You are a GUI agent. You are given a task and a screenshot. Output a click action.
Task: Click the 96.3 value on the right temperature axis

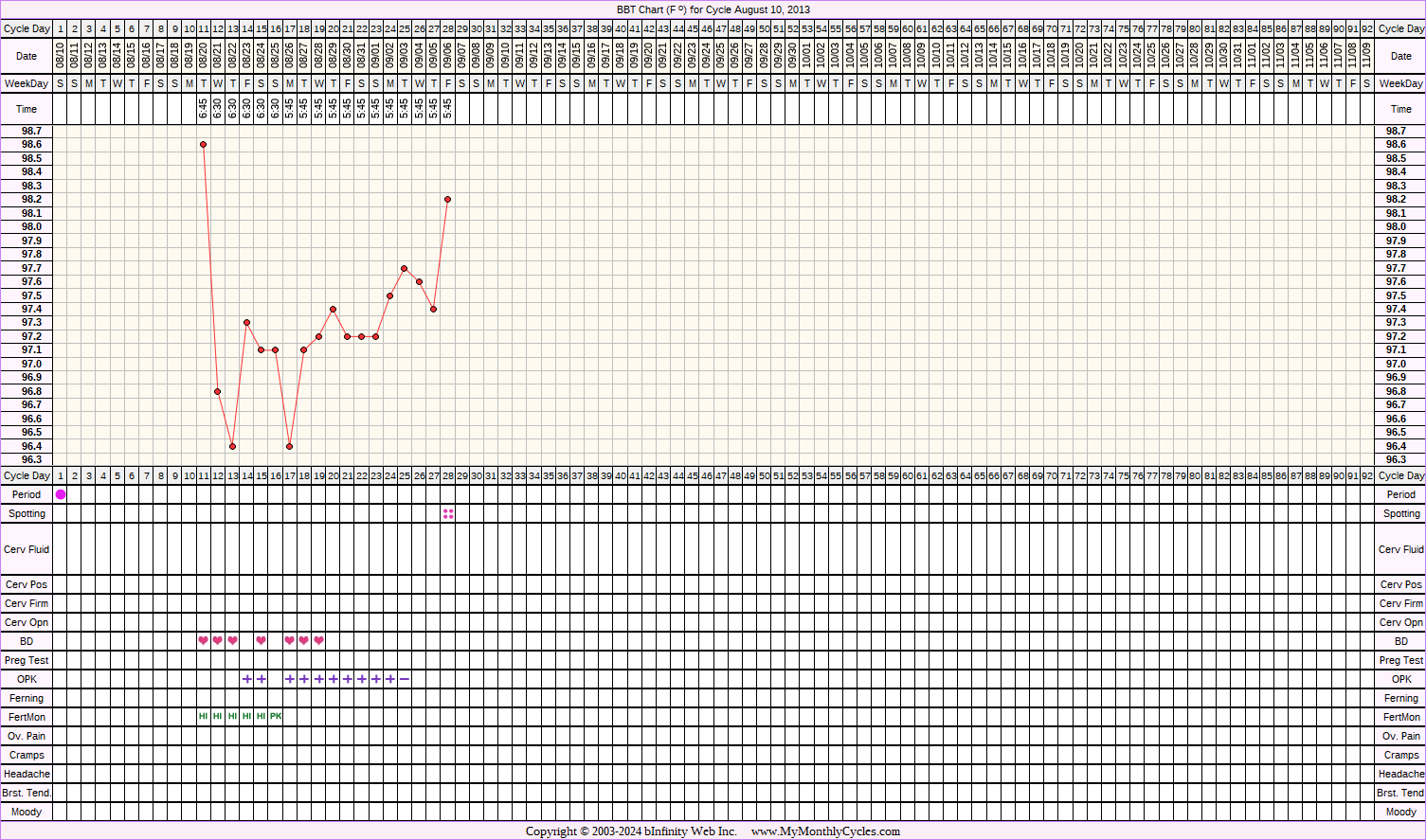pos(1396,459)
